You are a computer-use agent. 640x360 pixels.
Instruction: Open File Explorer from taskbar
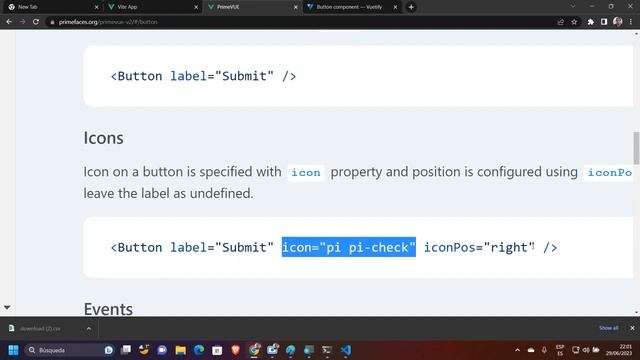point(180,350)
